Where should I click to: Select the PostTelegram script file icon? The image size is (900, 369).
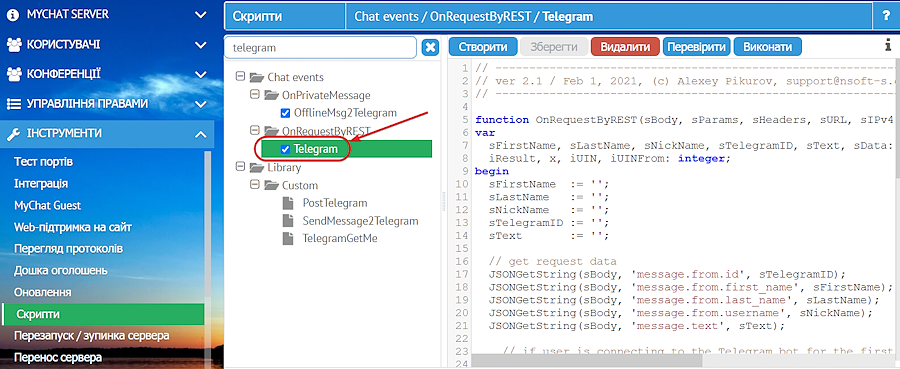pos(289,203)
